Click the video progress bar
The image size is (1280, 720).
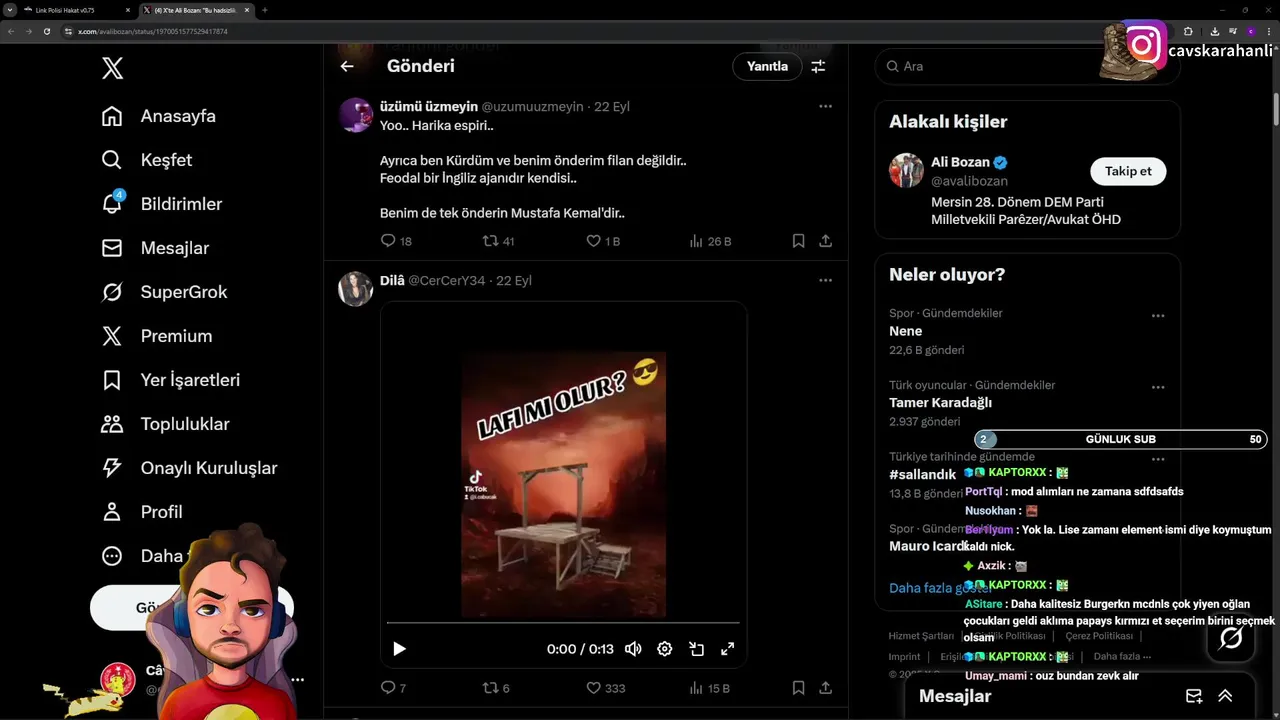(x=563, y=623)
